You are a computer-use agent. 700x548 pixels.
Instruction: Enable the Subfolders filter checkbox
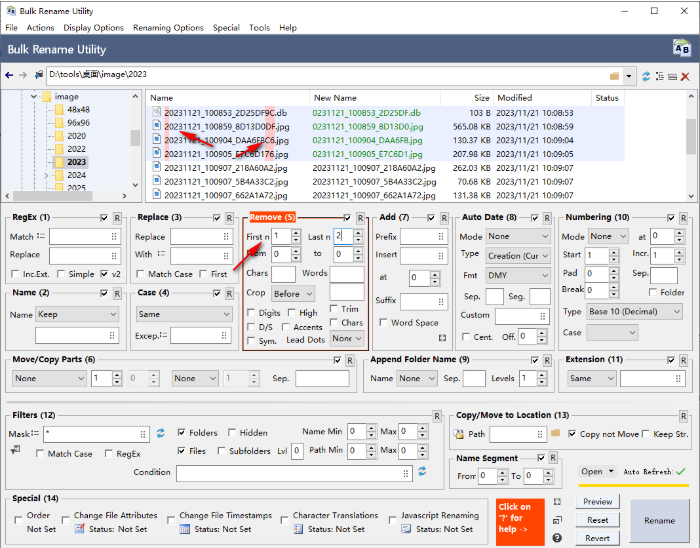pyautogui.click(x=221, y=451)
